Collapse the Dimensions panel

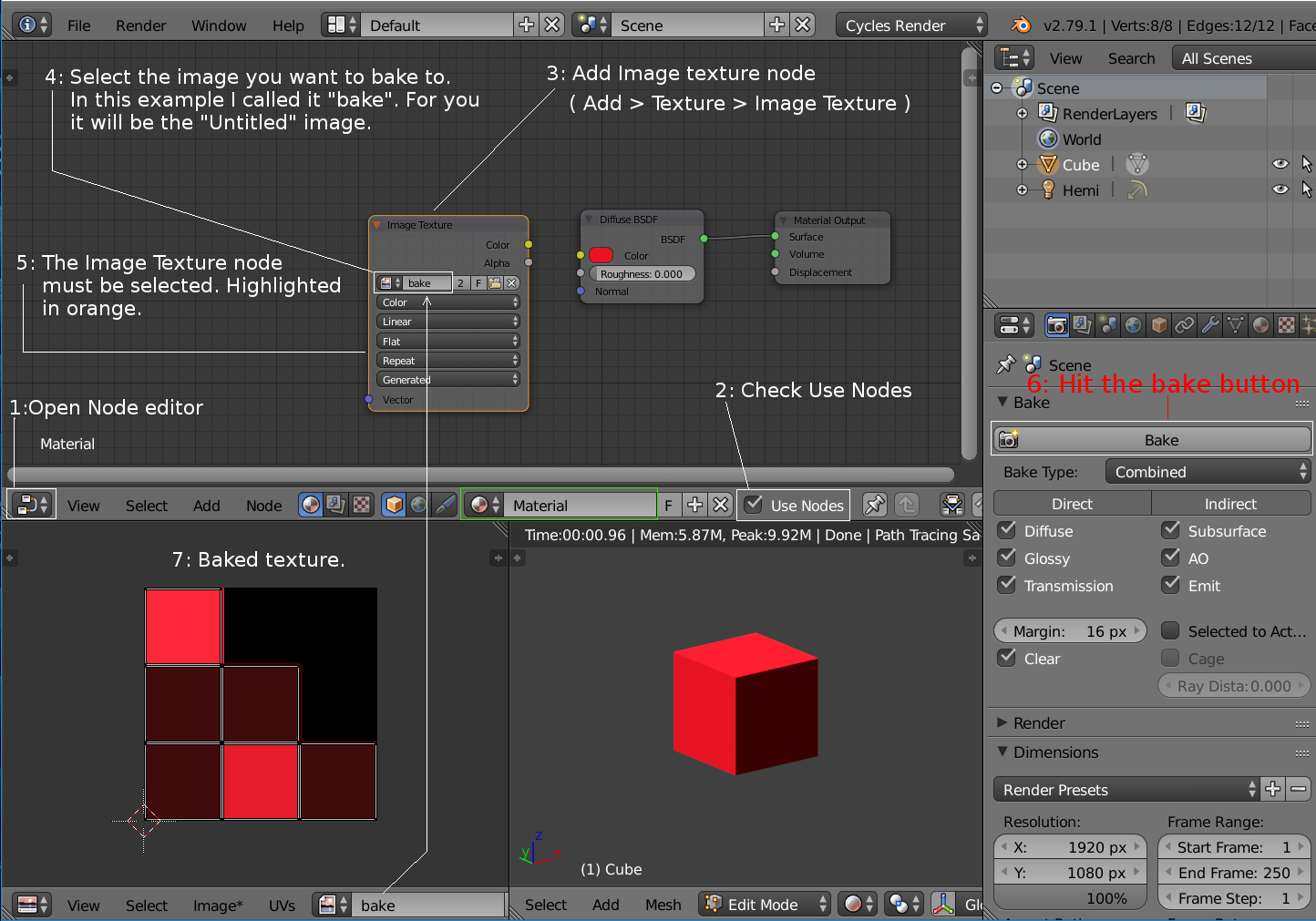click(1003, 752)
